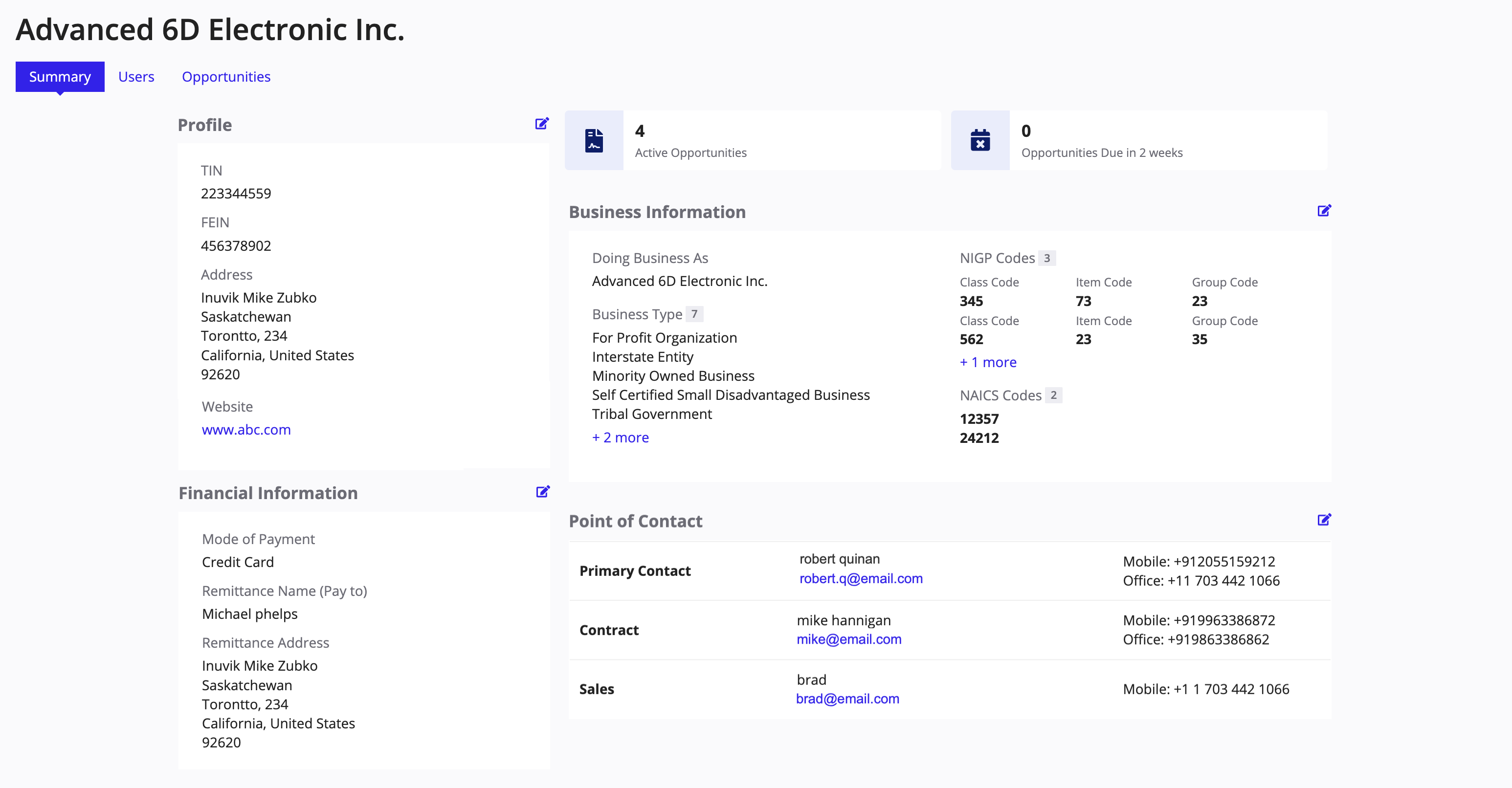Click 'Tribal Government' business type
This screenshot has width=1512, height=788.
click(651, 414)
